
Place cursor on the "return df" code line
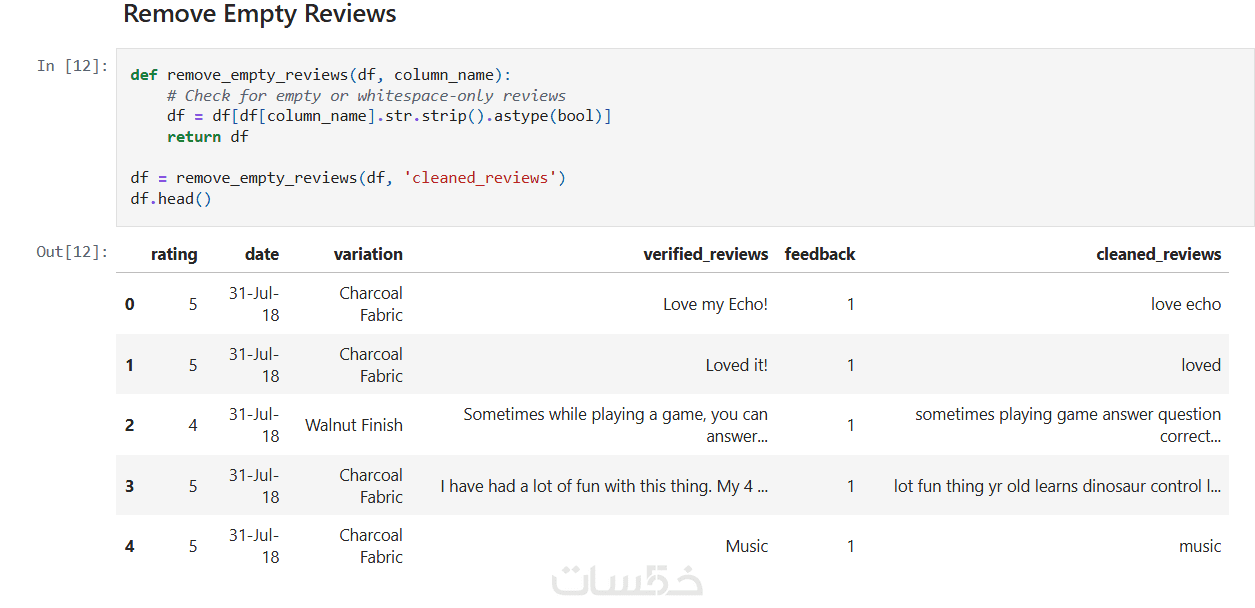point(207,137)
